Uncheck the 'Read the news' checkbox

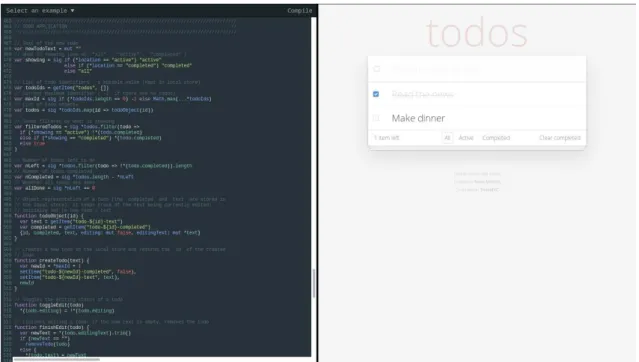point(376,94)
